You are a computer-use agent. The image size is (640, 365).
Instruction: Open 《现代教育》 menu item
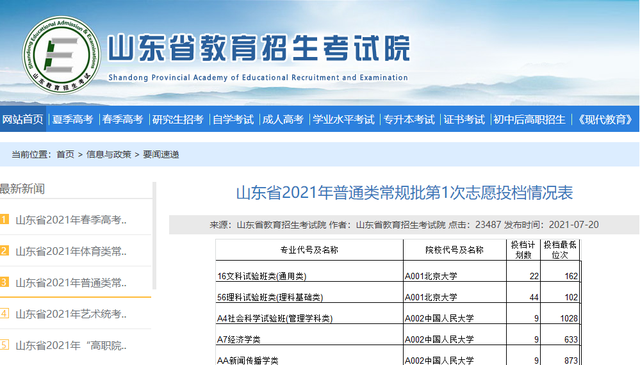click(604, 119)
